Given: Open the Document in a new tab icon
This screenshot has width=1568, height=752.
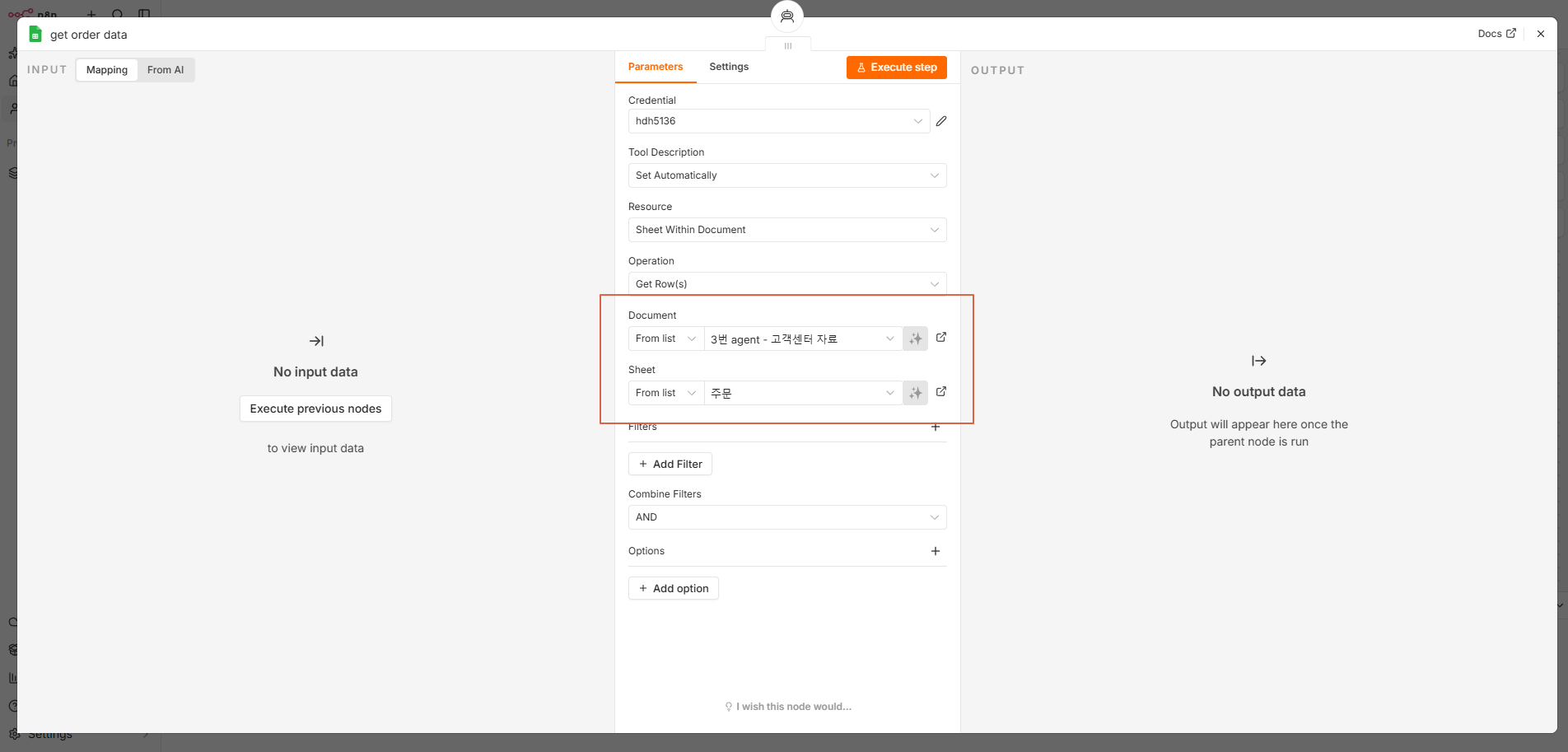Looking at the screenshot, I should (x=941, y=338).
